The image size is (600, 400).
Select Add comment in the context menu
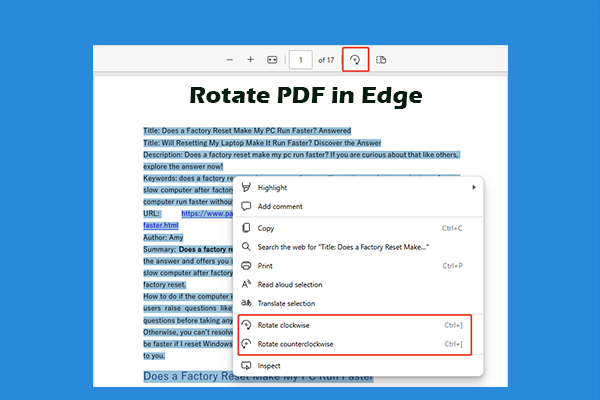(x=358, y=206)
